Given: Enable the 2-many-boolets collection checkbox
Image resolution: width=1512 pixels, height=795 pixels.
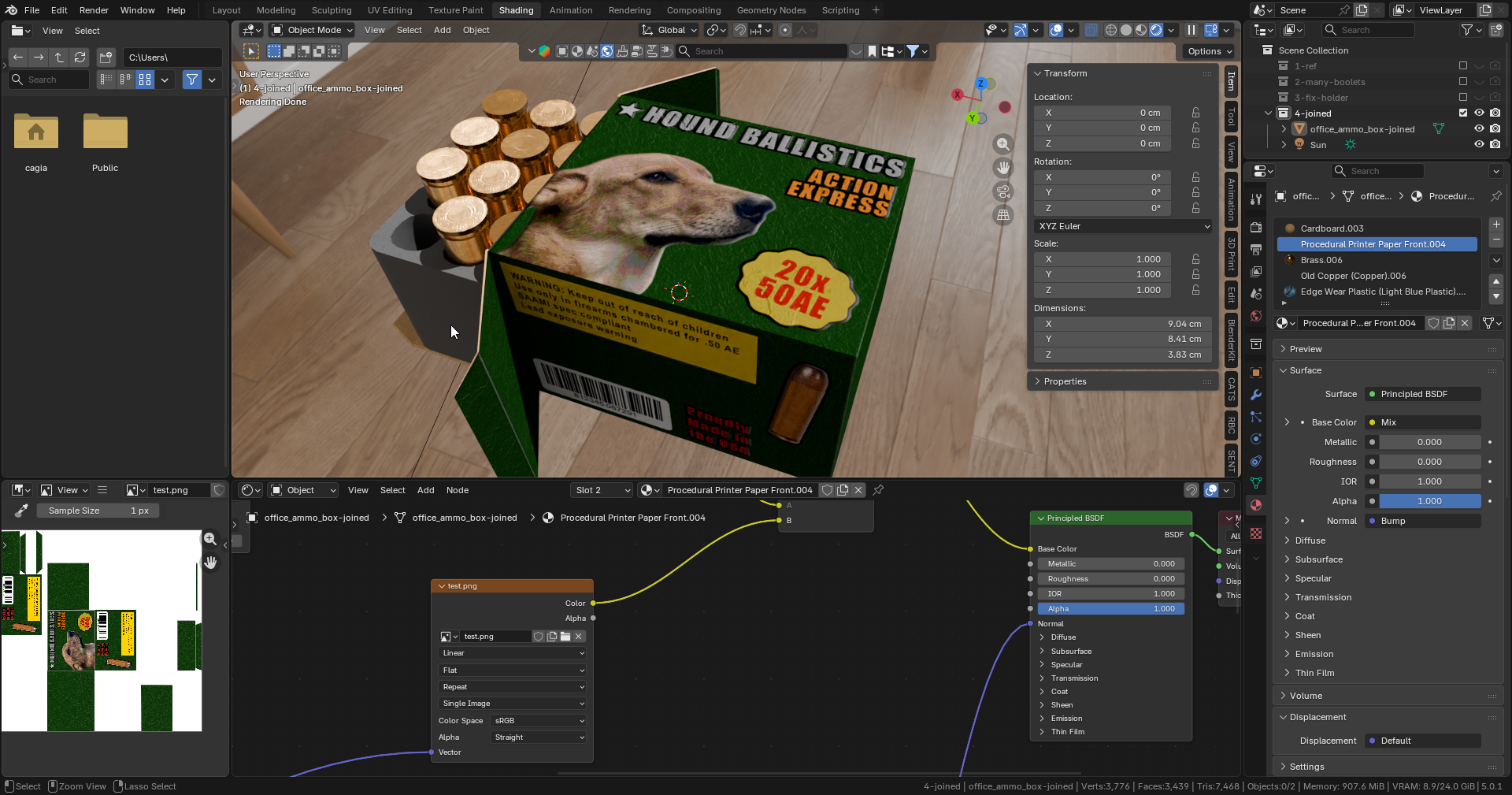Looking at the screenshot, I should (1463, 82).
